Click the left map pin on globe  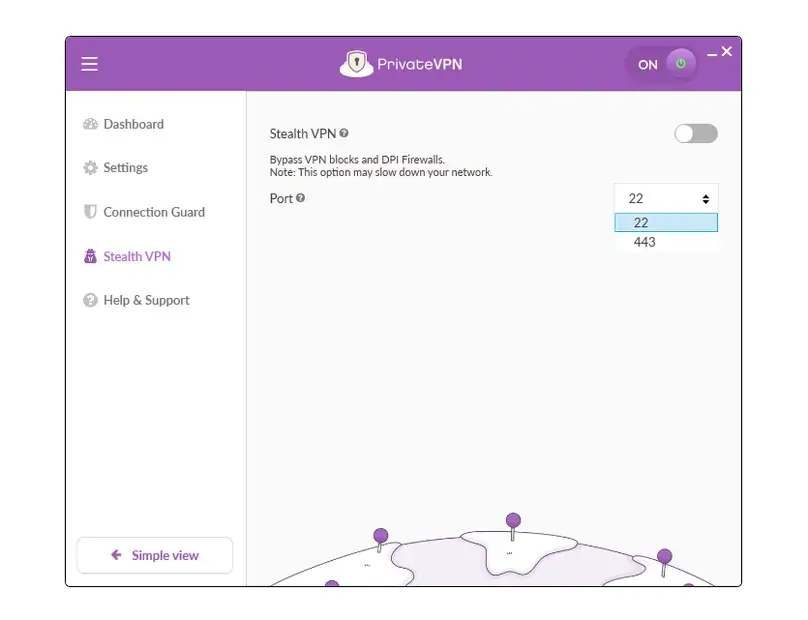coord(380,540)
